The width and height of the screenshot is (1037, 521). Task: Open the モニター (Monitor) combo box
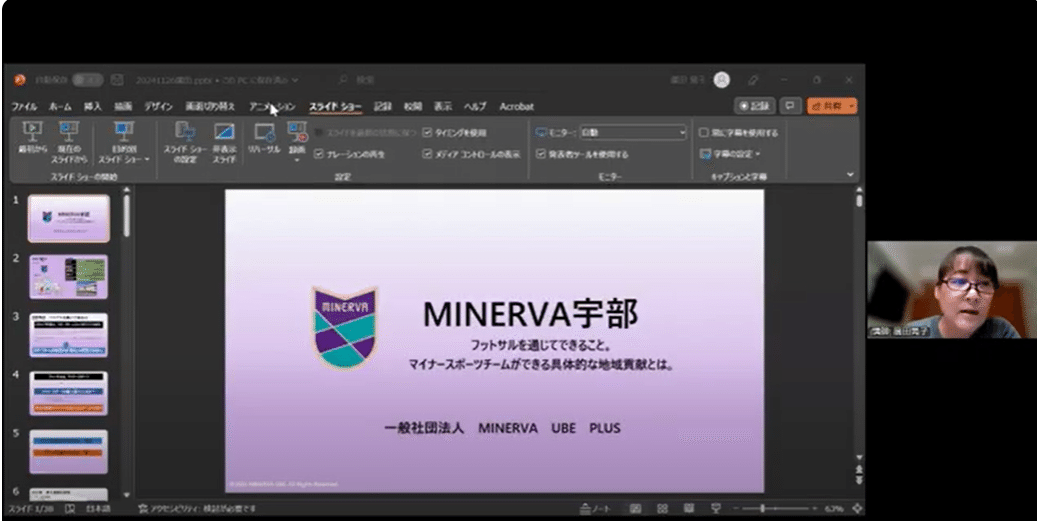tap(634, 133)
